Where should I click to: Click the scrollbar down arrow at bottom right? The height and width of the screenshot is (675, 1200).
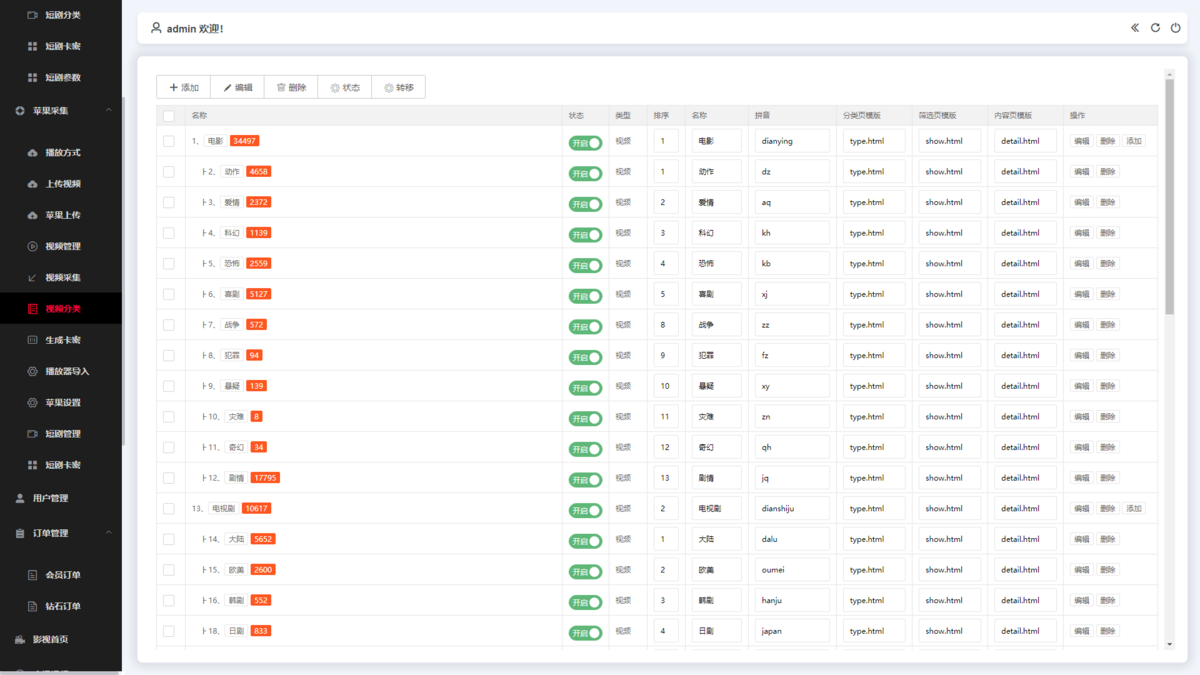[1169, 645]
